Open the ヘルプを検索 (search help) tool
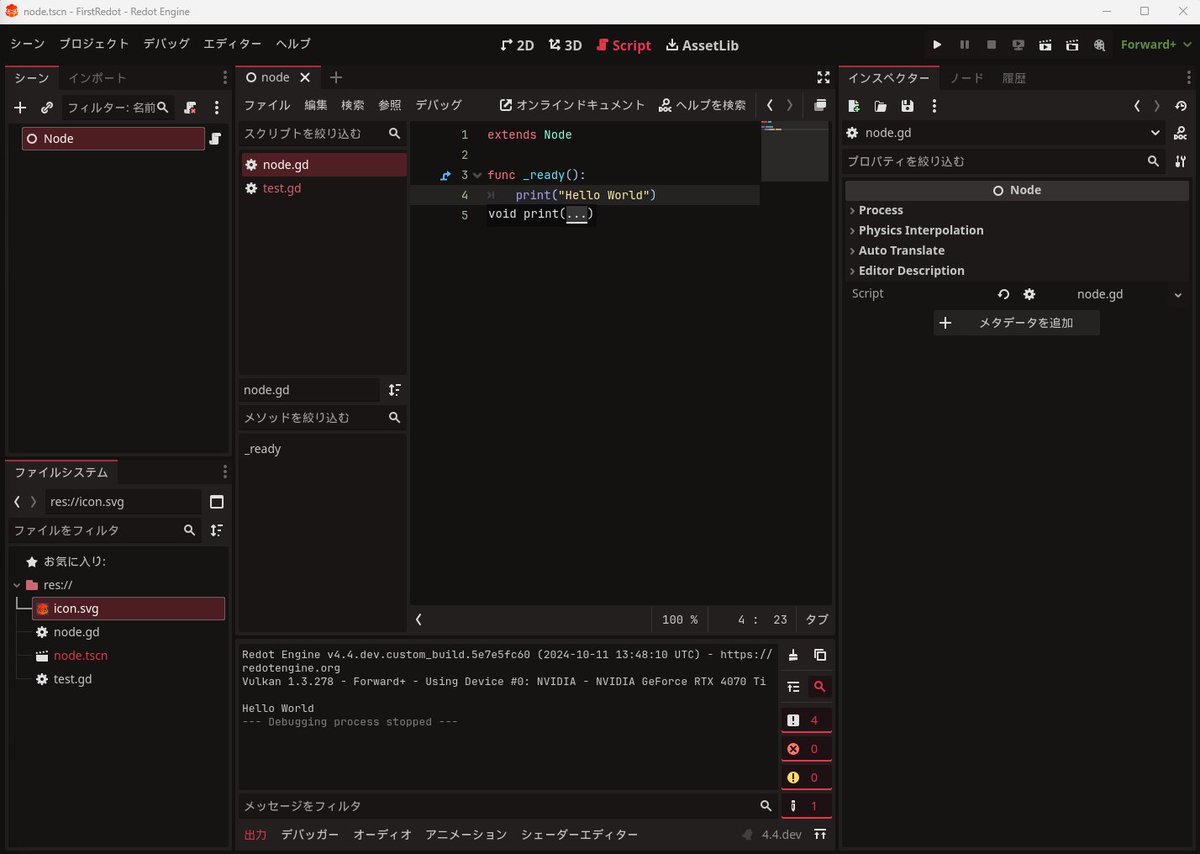 coord(700,104)
